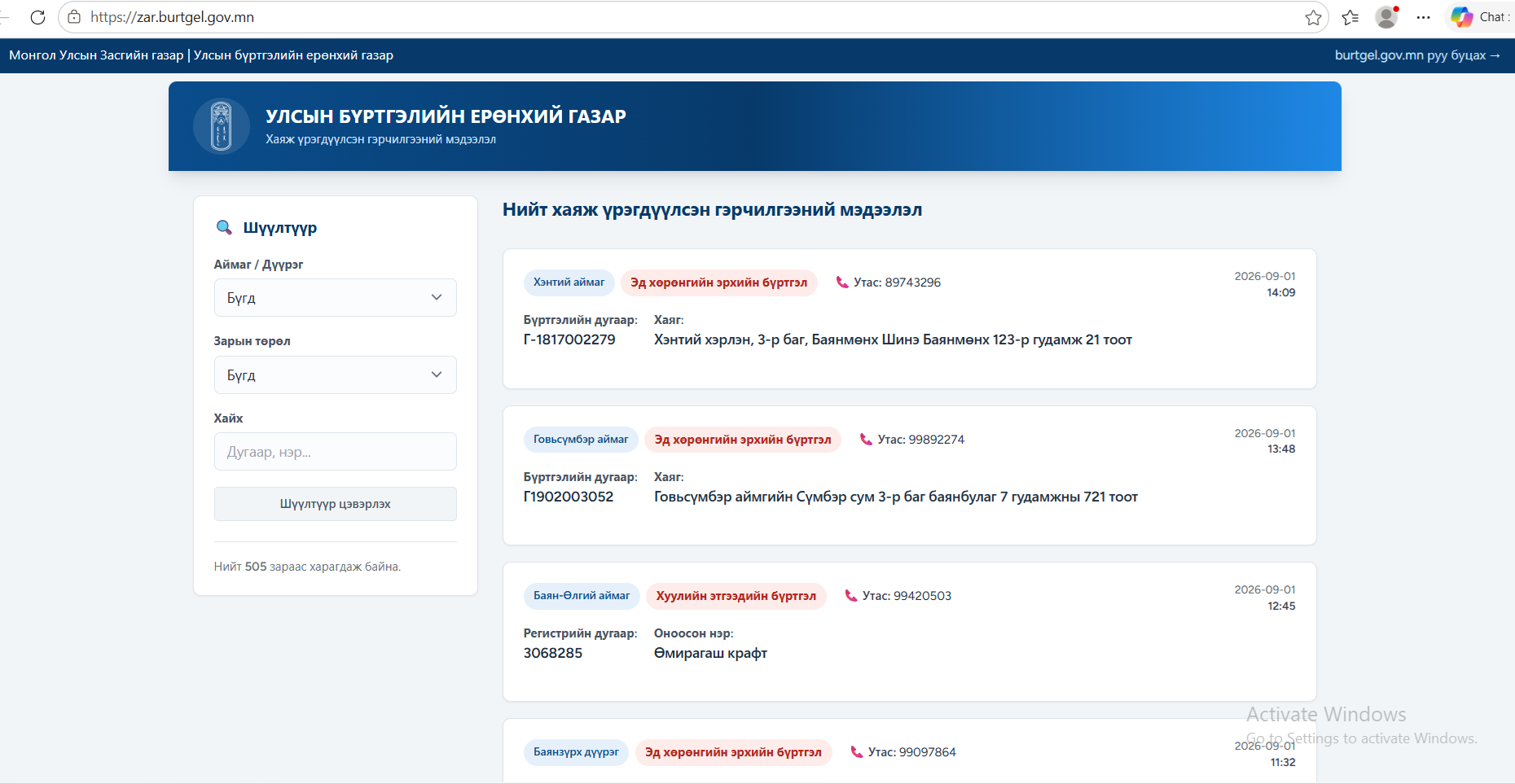Click the Хэнтий аймаг tag

pos(569,283)
